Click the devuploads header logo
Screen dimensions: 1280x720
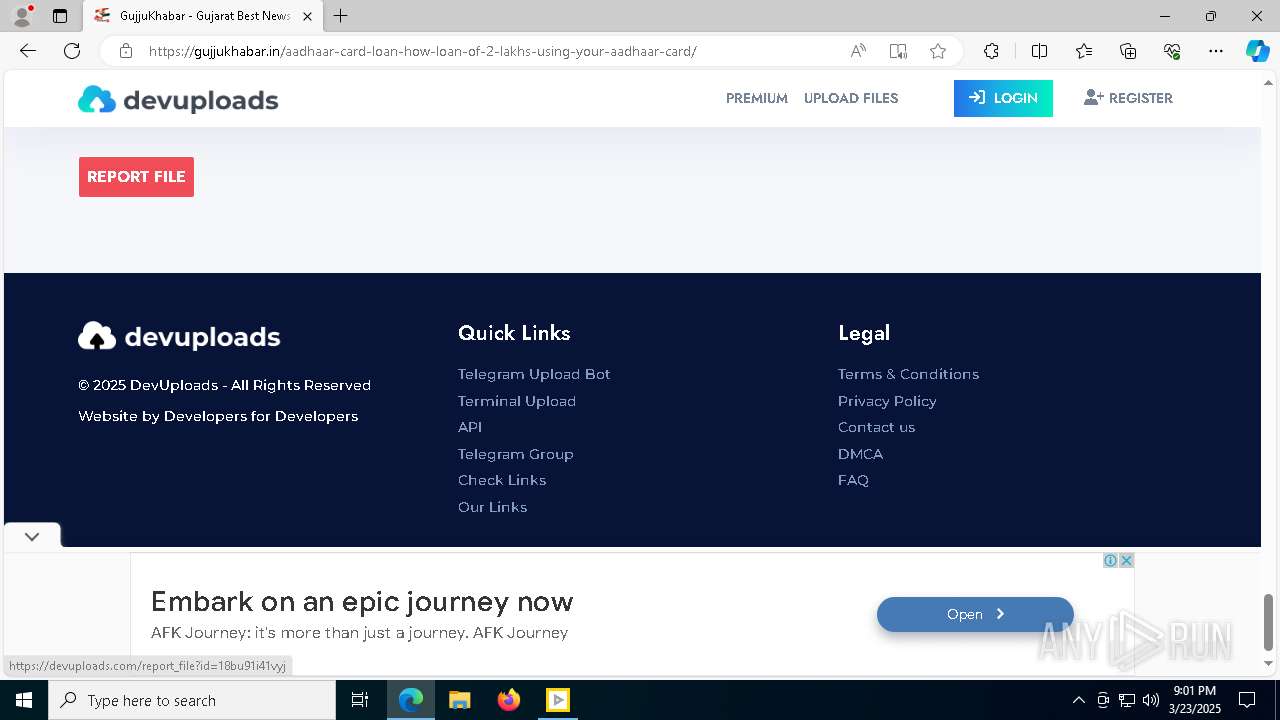[x=178, y=99]
